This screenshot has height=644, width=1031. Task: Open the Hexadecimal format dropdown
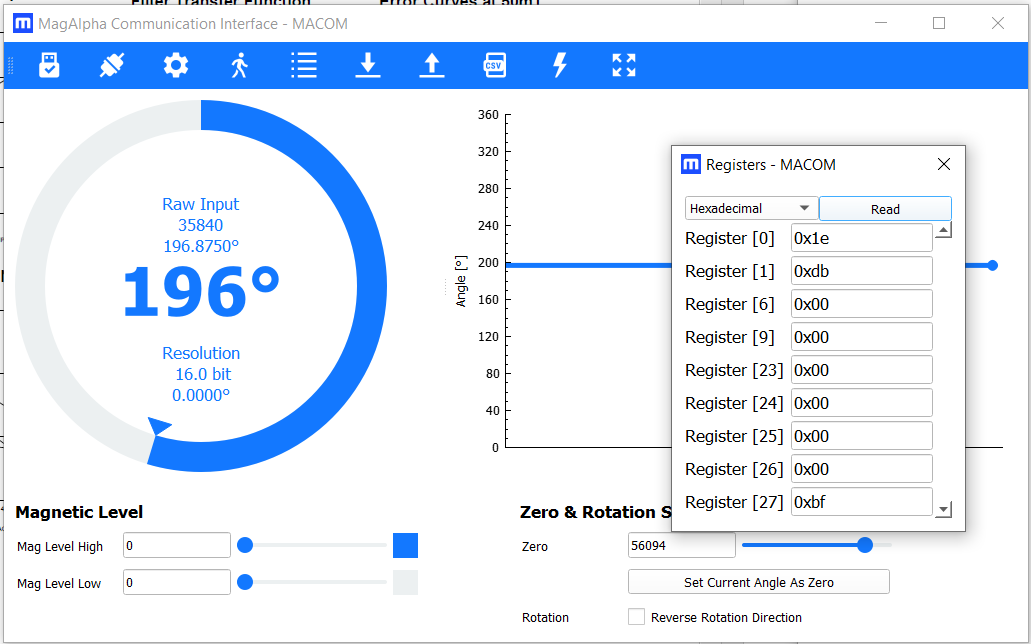coord(750,209)
